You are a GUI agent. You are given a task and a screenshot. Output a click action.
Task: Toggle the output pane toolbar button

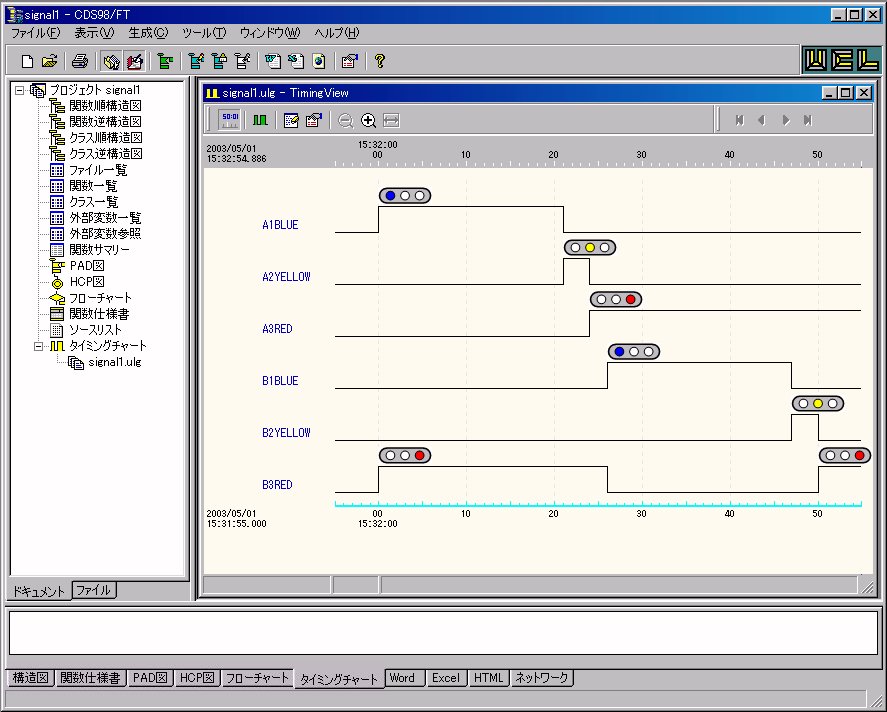pos(134,61)
